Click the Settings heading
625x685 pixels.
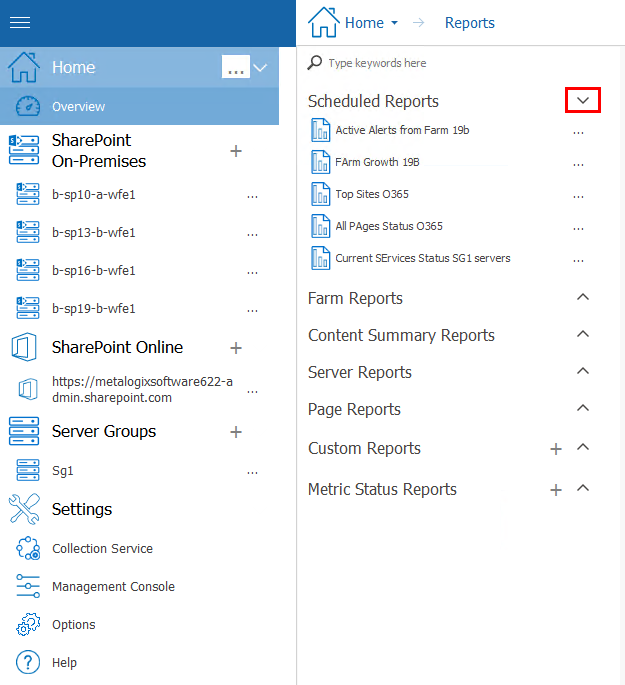(82, 509)
